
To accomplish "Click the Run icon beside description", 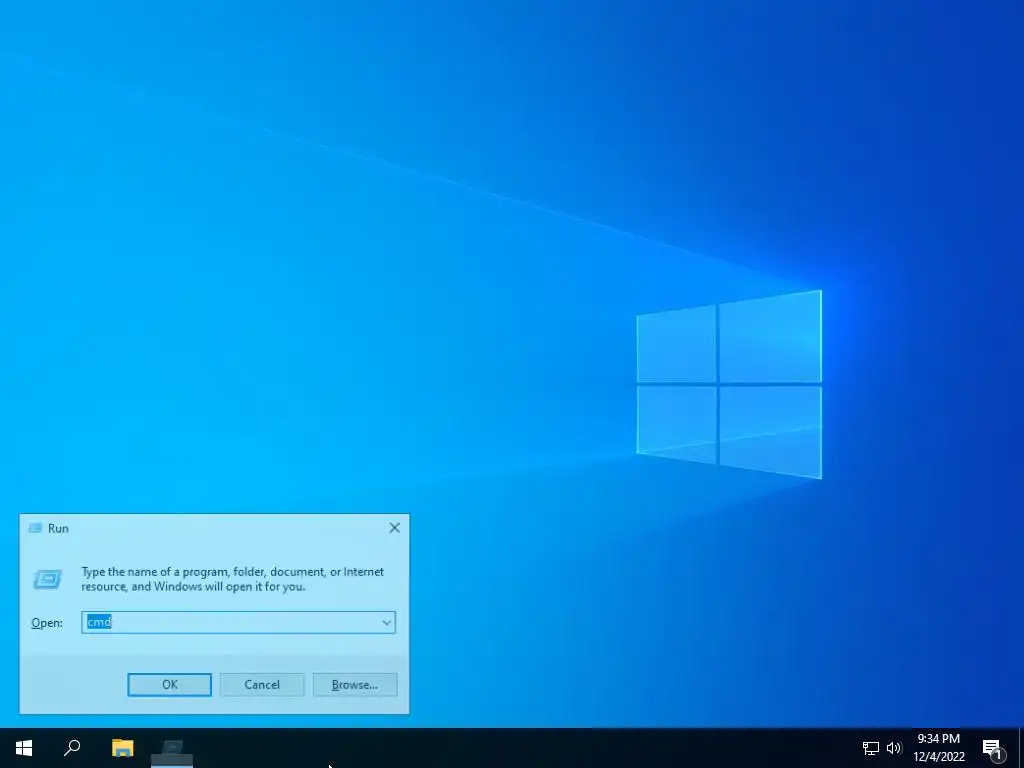I will 48,579.
